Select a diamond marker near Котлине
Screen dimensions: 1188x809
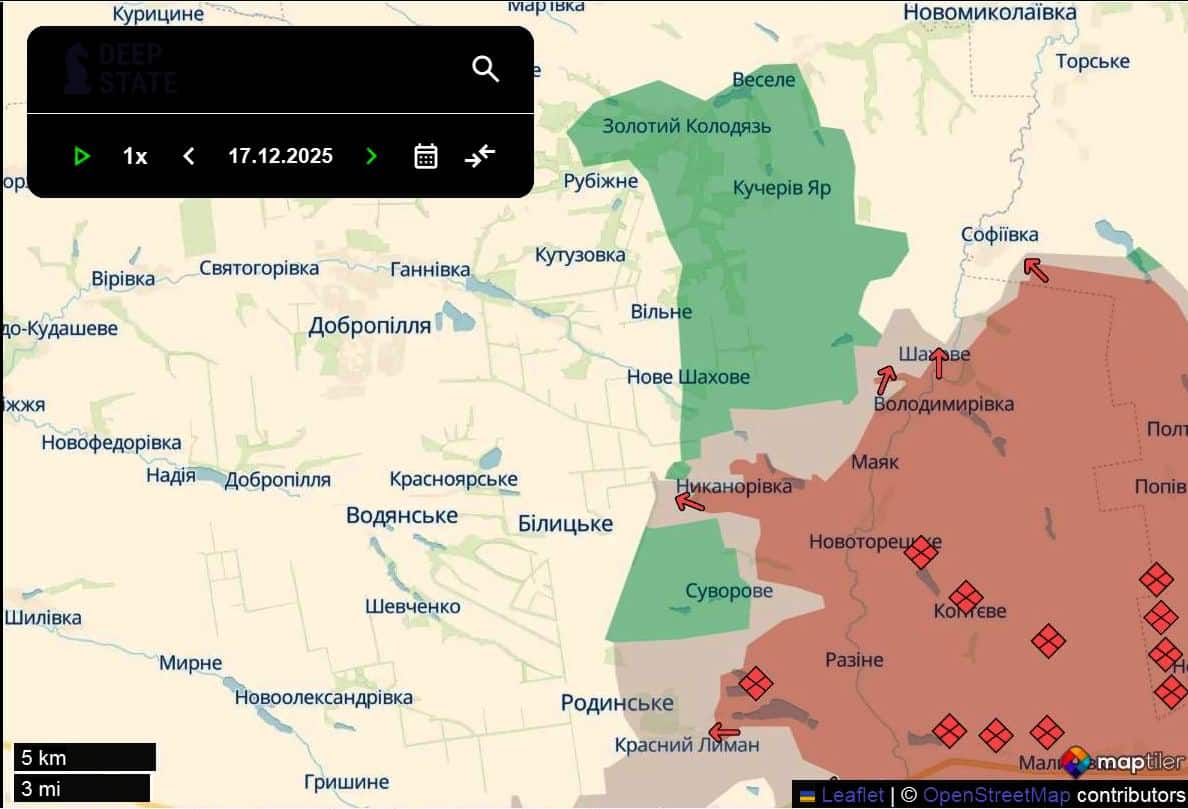(966, 595)
